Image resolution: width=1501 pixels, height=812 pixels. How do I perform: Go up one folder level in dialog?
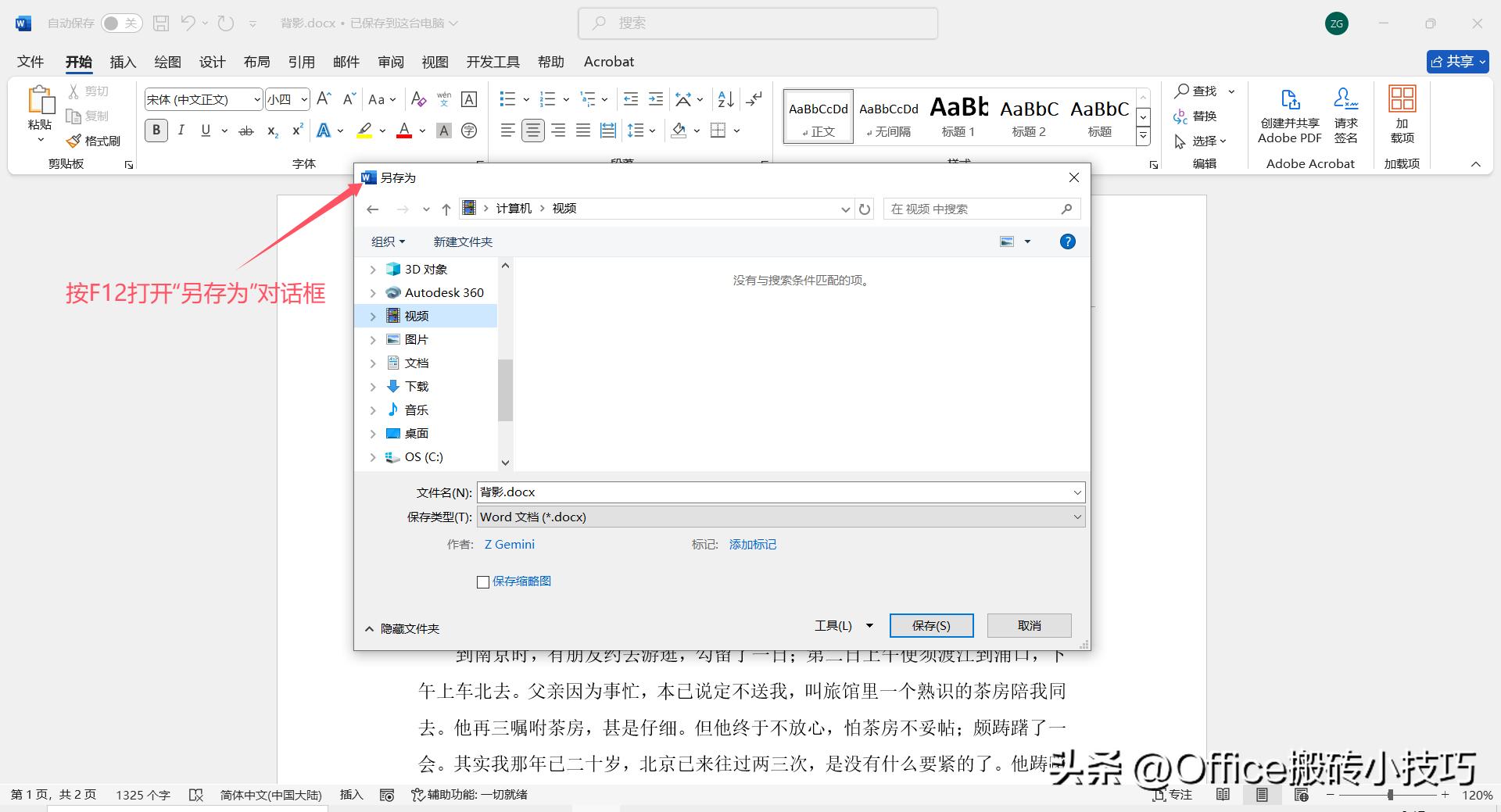[446, 209]
